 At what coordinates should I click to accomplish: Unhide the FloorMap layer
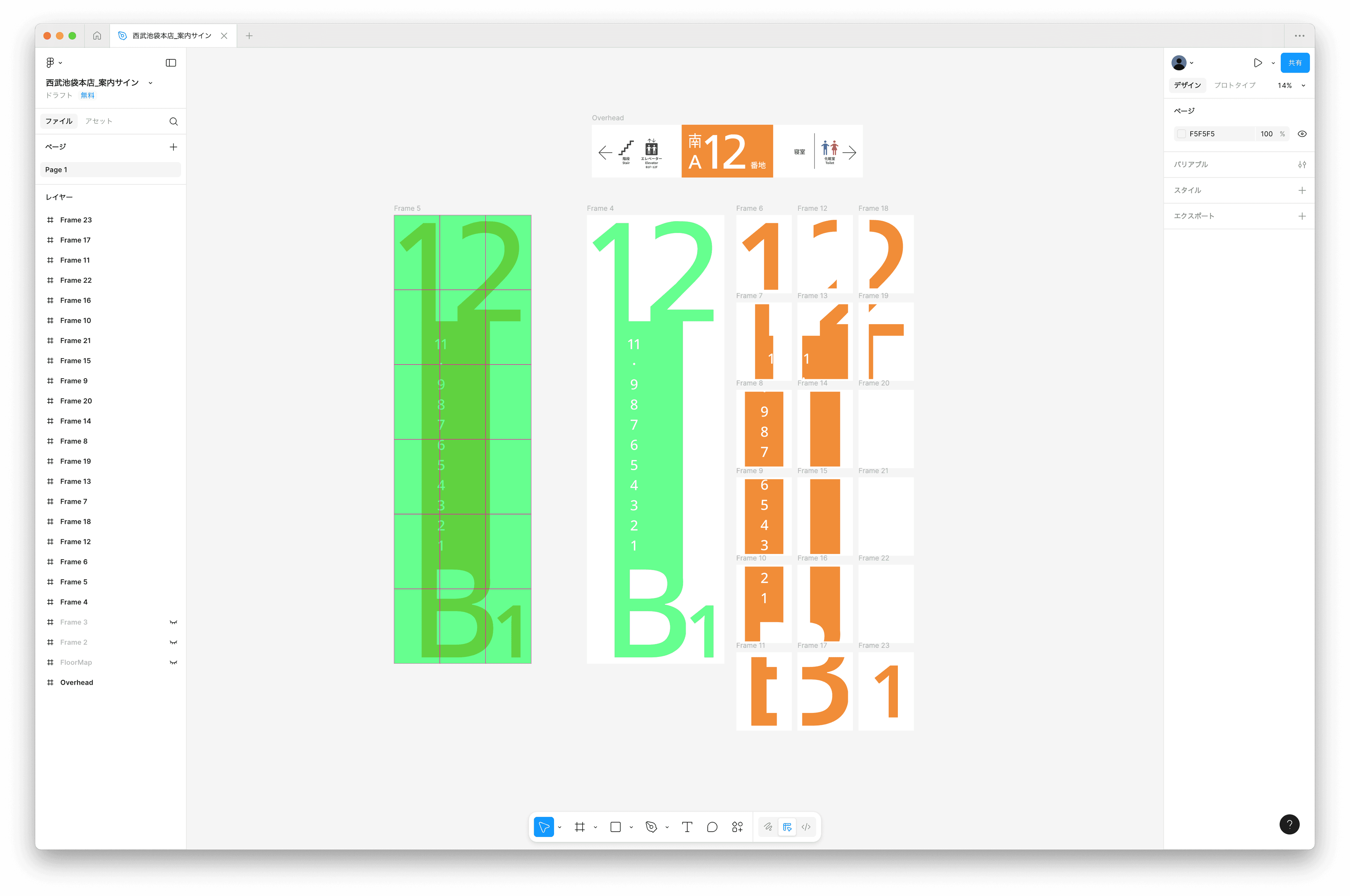(173, 662)
